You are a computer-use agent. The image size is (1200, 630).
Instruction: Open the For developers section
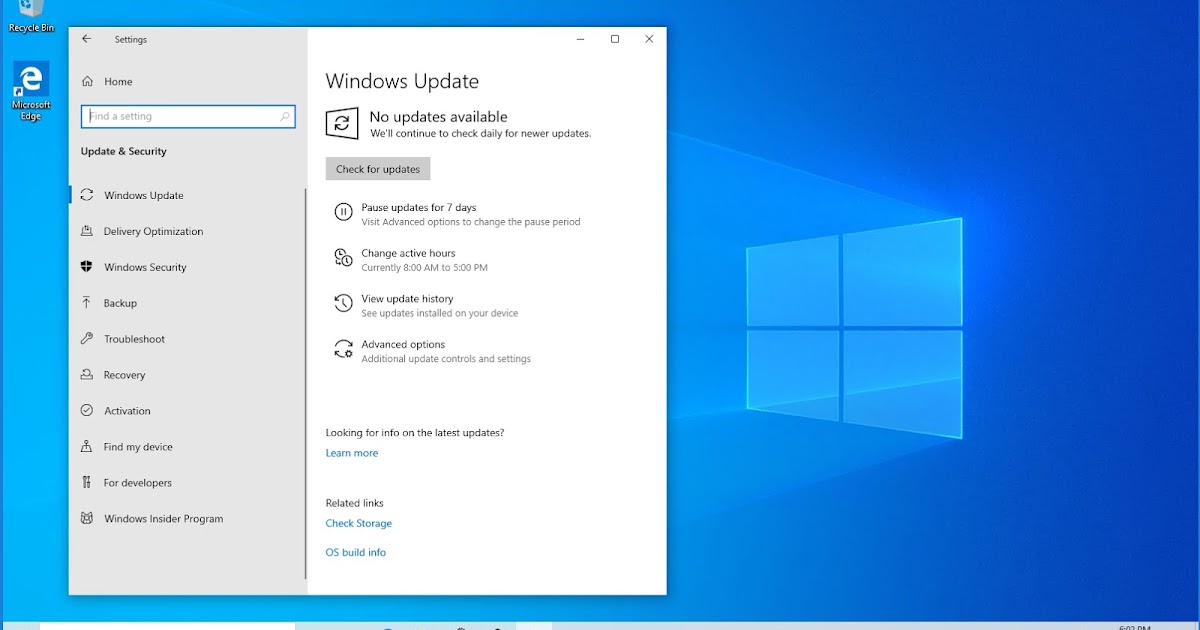pos(134,483)
